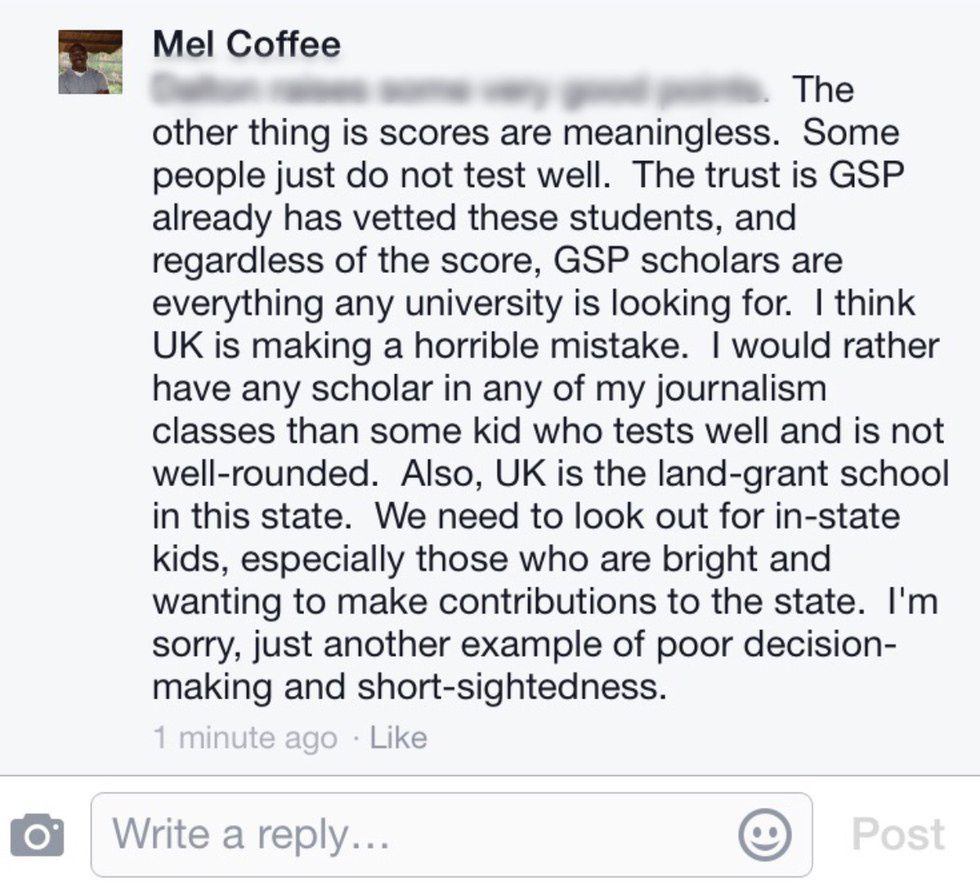Click the Mel Coffee name link
The width and height of the screenshot is (980, 888).
point(246,44)
